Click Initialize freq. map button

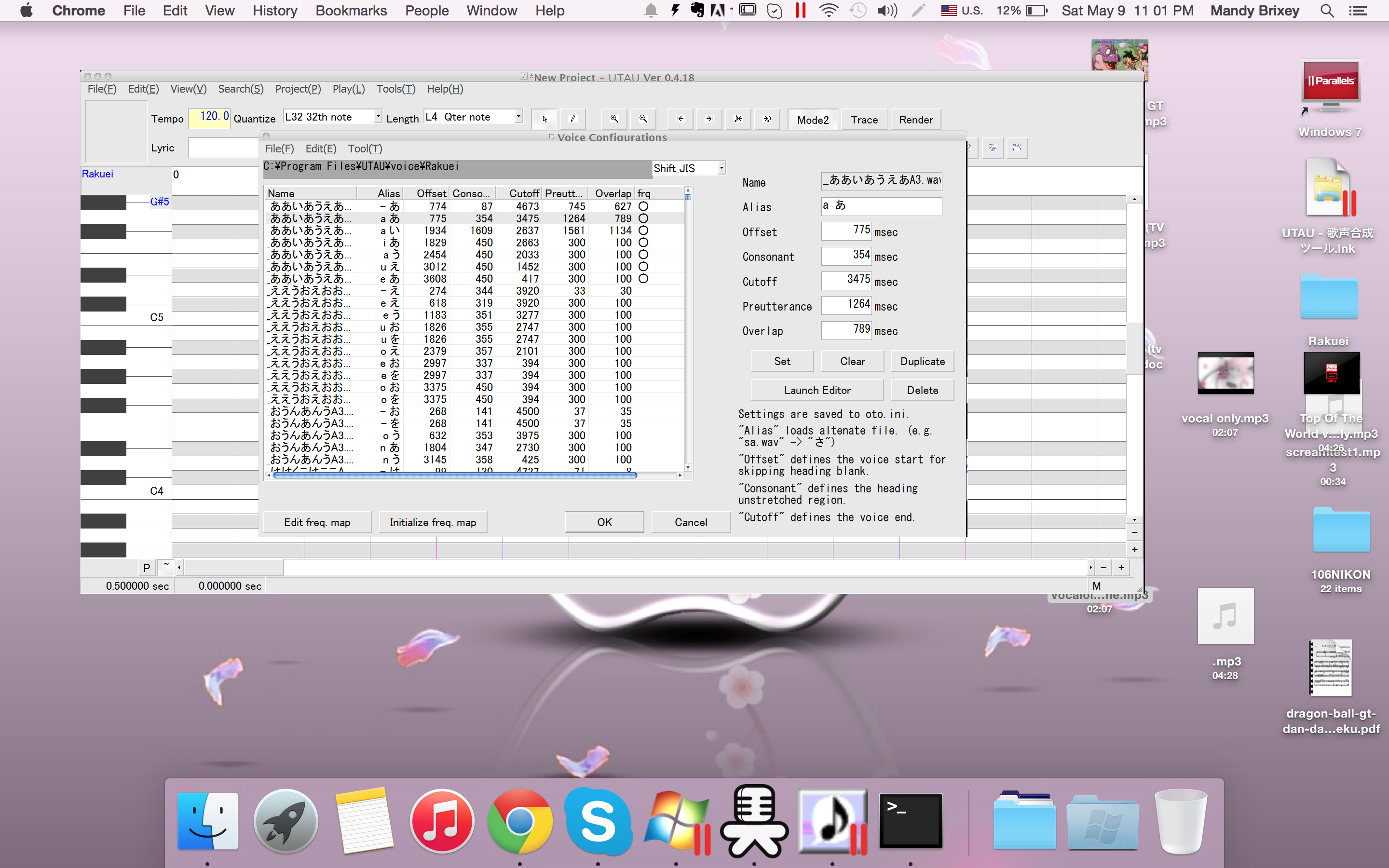click(433, 522)
